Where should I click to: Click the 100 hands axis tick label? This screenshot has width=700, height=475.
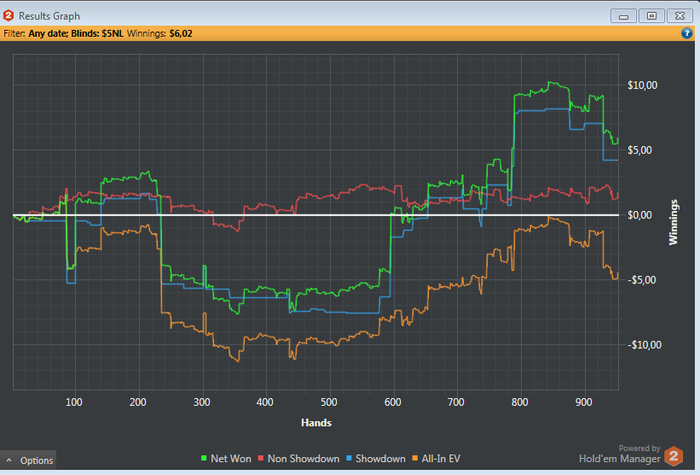pyautogui.click(x=74, y=402)
